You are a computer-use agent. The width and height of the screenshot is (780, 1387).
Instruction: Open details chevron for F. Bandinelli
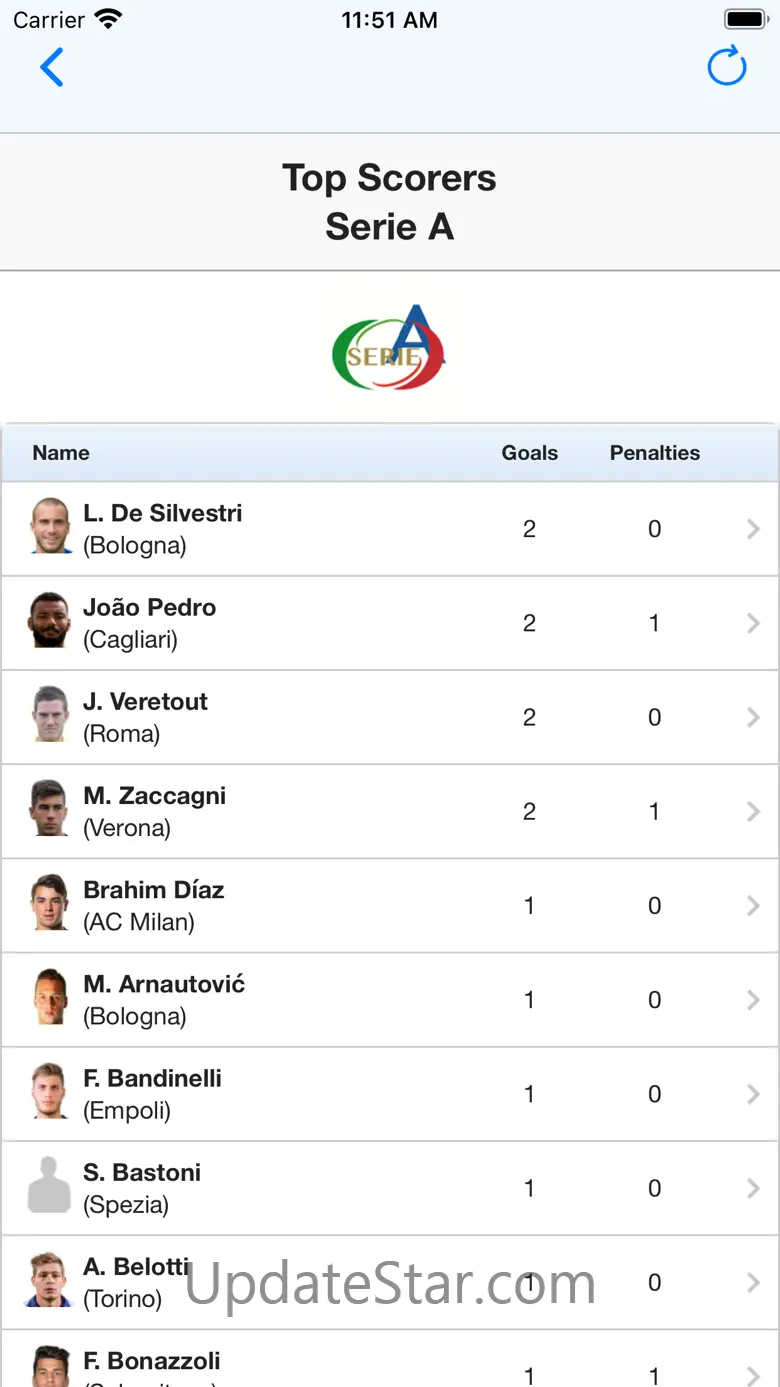click(753, 1094)
